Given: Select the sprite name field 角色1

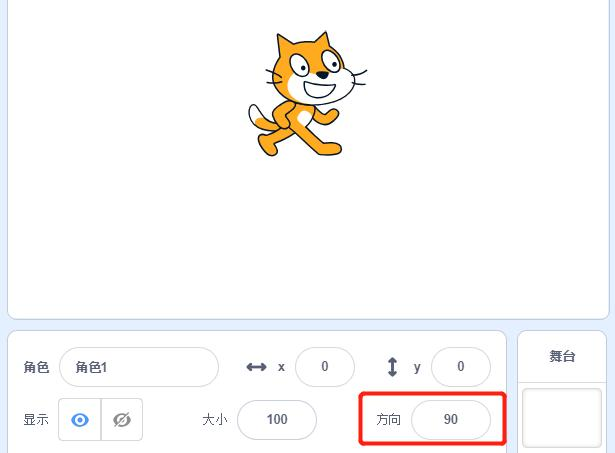Looking at the screenshot, I should tap(139, 367).
